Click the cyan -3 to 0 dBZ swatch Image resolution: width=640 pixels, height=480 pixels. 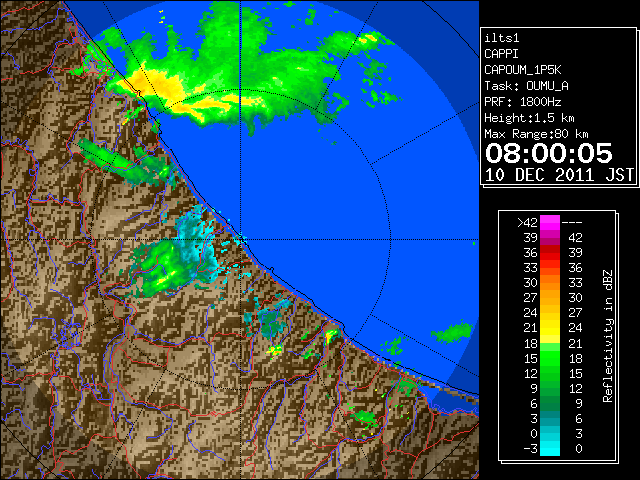pyautogui.click(x=549, y=448)
